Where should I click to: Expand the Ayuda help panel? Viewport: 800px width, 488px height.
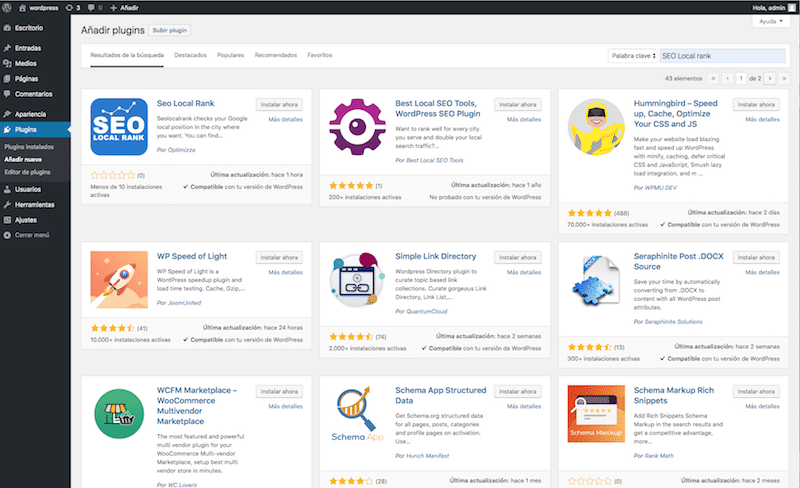[770, 21]
